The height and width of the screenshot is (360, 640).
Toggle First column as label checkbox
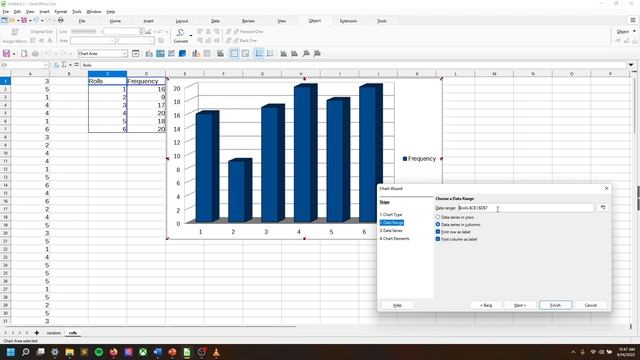[438, 239]
